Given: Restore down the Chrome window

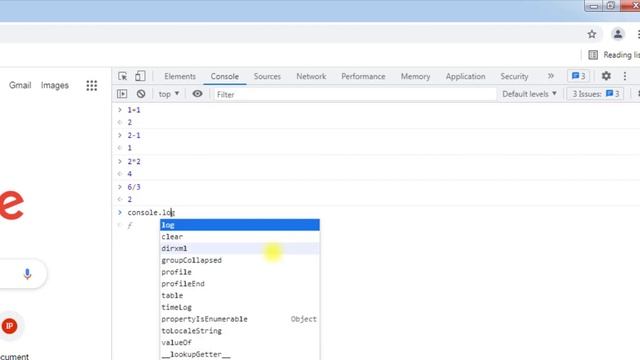Looking at the screenshot, I should coord(611,6).
